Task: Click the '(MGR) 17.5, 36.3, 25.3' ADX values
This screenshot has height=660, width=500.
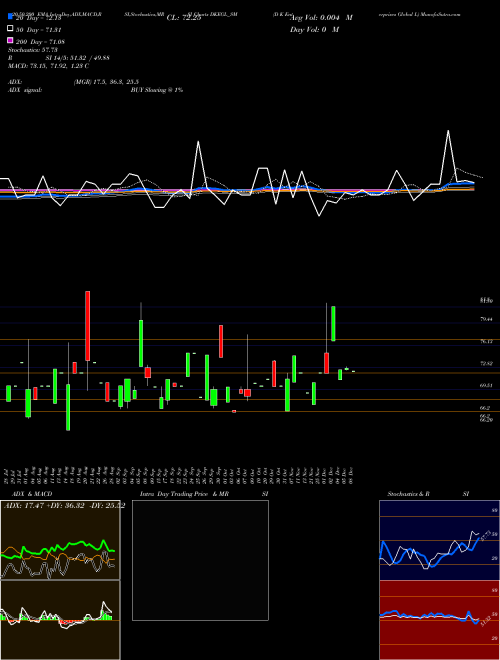Action: [106, 82]
